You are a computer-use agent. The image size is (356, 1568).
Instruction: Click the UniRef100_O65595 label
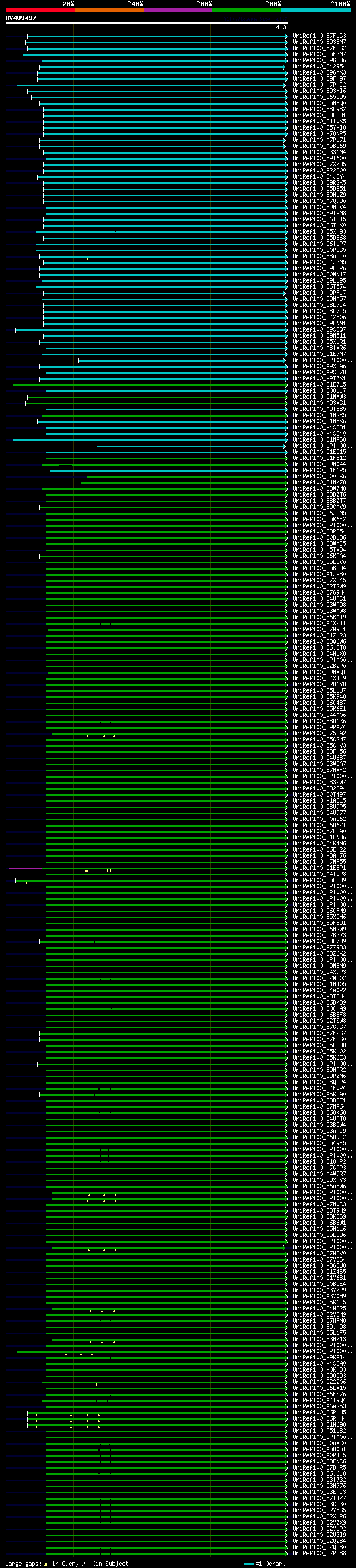(319, 97)
